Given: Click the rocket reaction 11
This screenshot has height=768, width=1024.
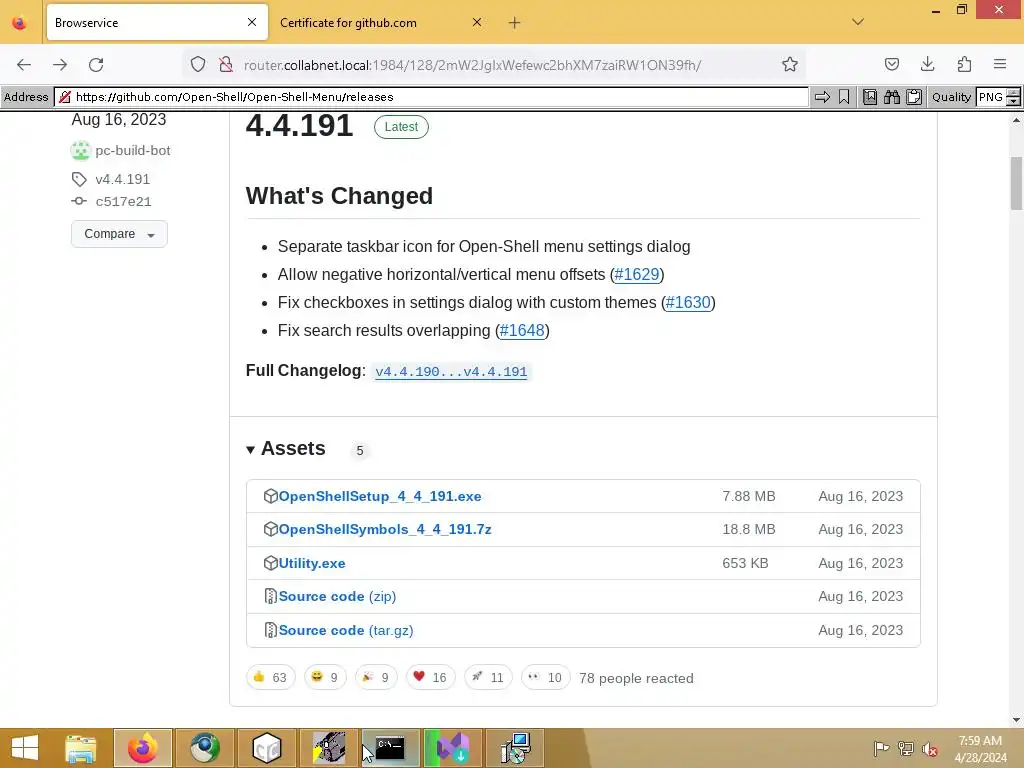Looking at the screenshot, I should 488,677.
